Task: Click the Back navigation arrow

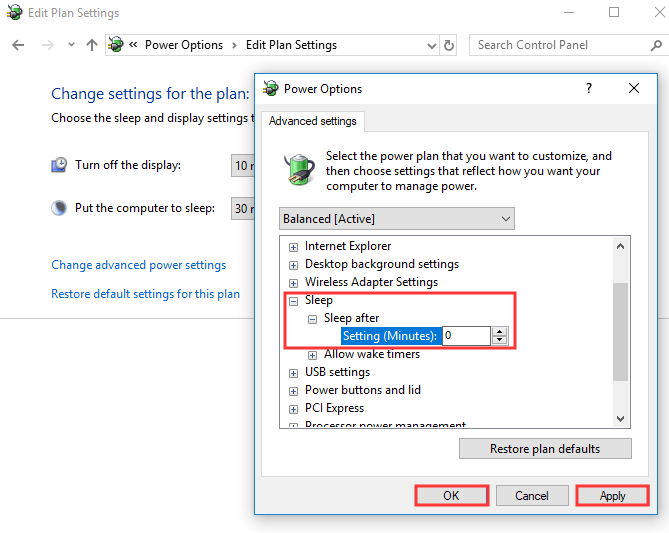Action: click(18, 45)
